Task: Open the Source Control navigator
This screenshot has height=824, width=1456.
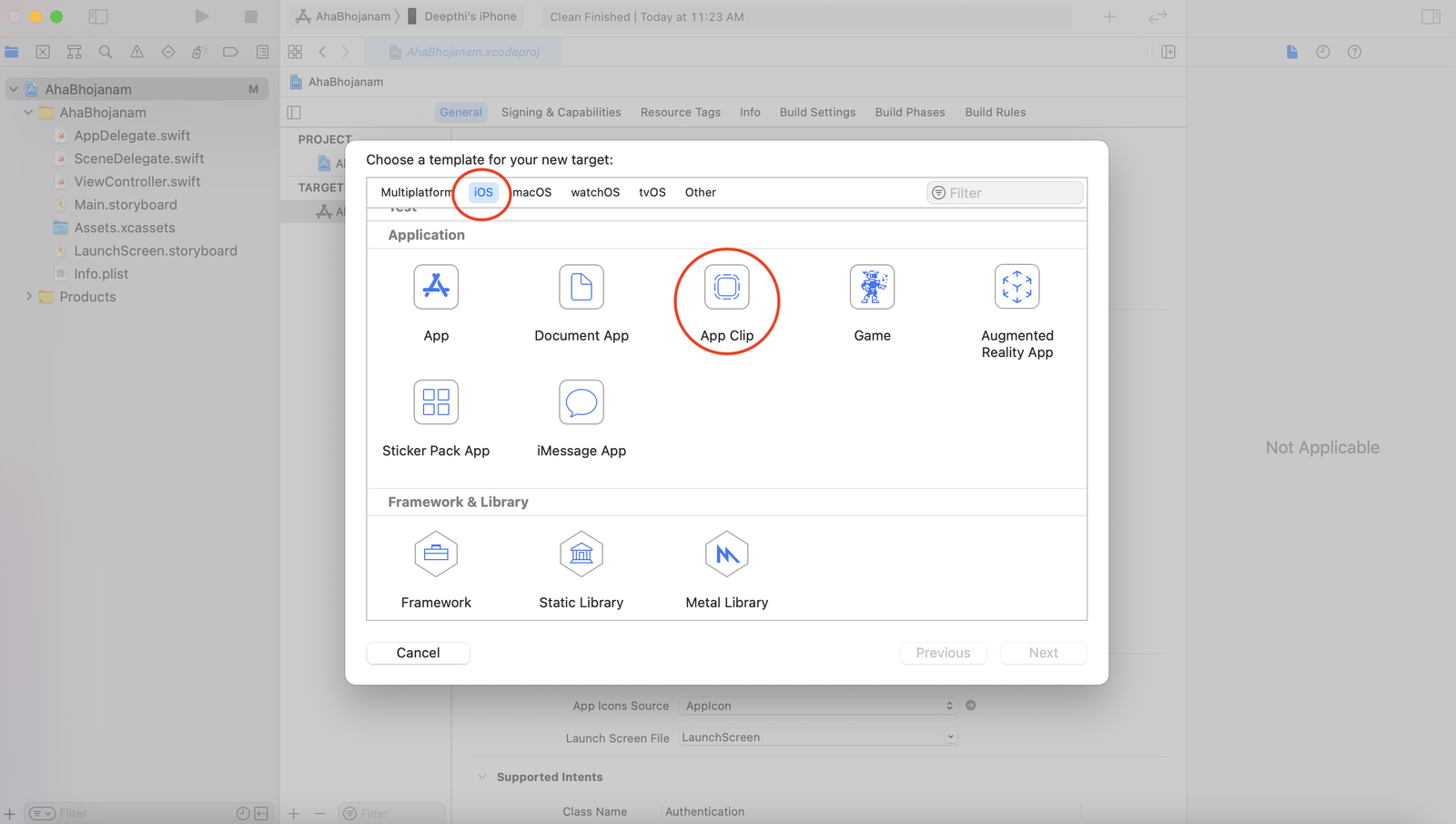Action: [43, 52]
